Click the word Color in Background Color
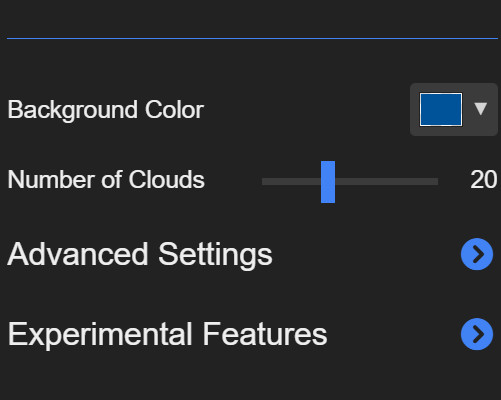Viewport: 501px width, 400px height. 174,110
